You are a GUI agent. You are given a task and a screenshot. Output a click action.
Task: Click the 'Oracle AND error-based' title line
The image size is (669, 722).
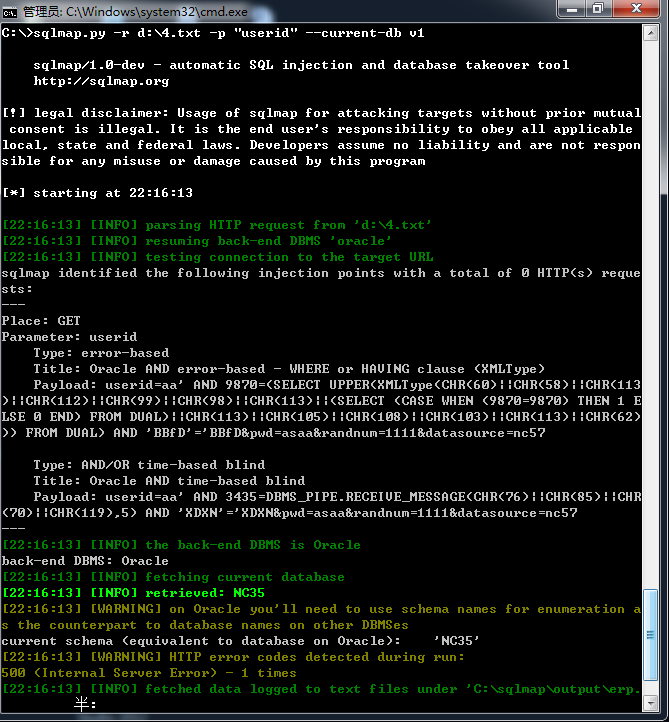[x=289, y=369]
